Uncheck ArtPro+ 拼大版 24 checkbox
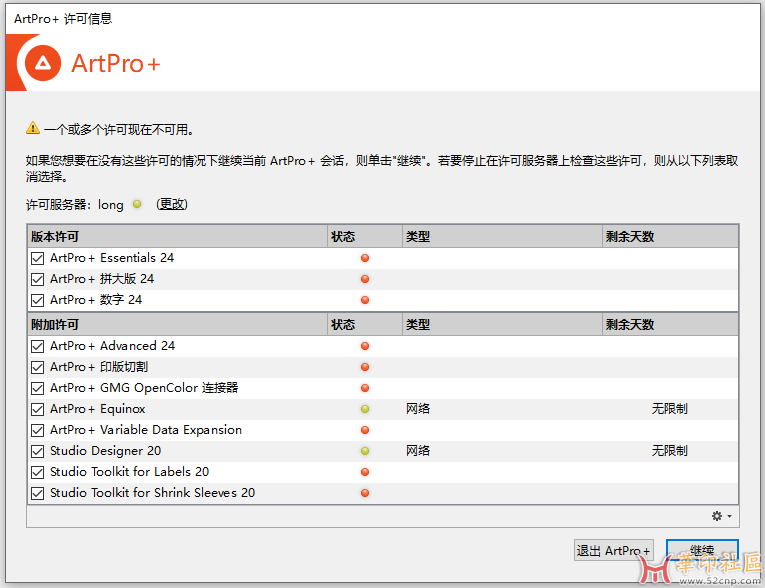 [x=38, y=279]
